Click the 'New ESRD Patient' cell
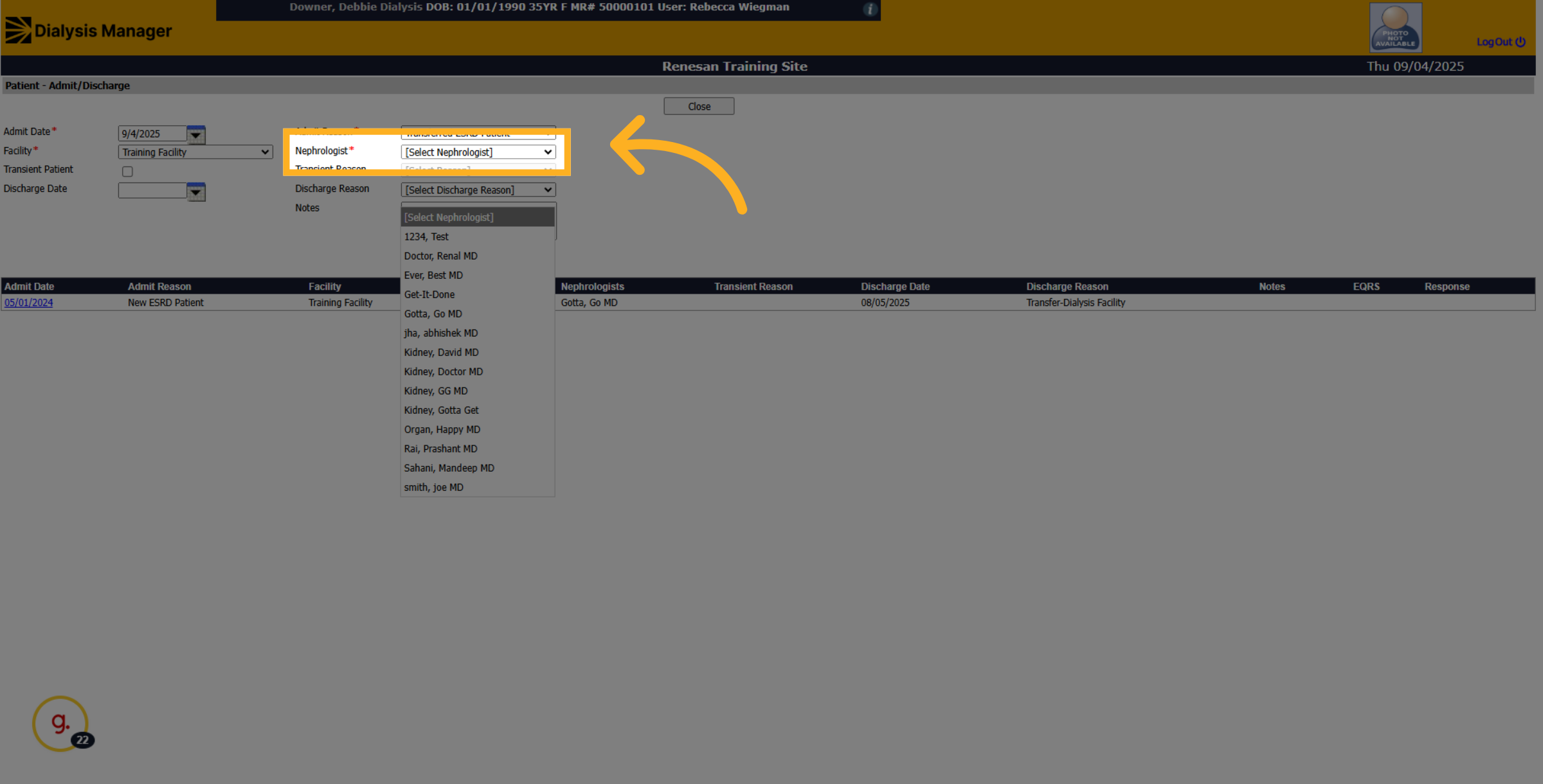Viewport: 1543px width, 784px height. point(165,303)
